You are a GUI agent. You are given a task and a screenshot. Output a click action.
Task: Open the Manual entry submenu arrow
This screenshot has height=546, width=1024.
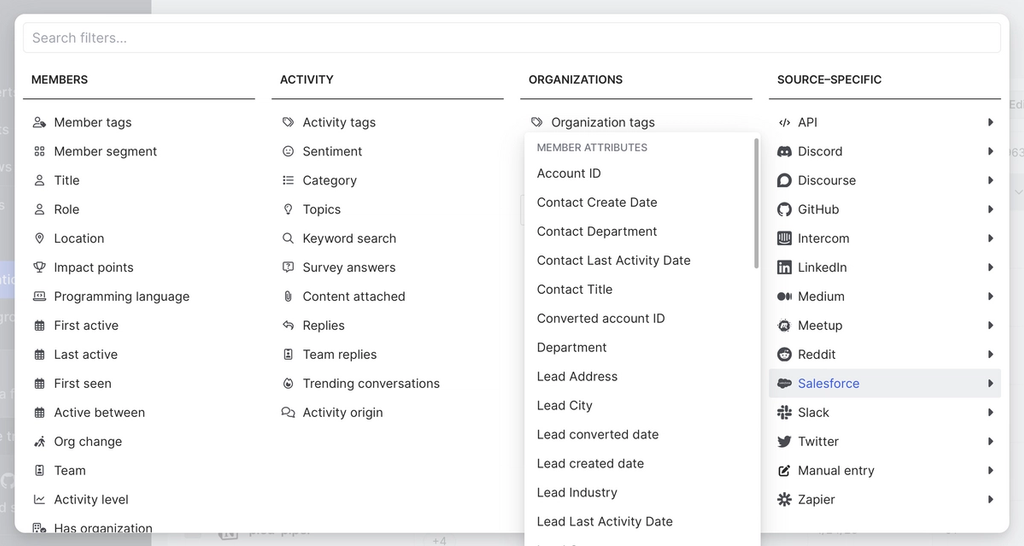click(990, 471)
